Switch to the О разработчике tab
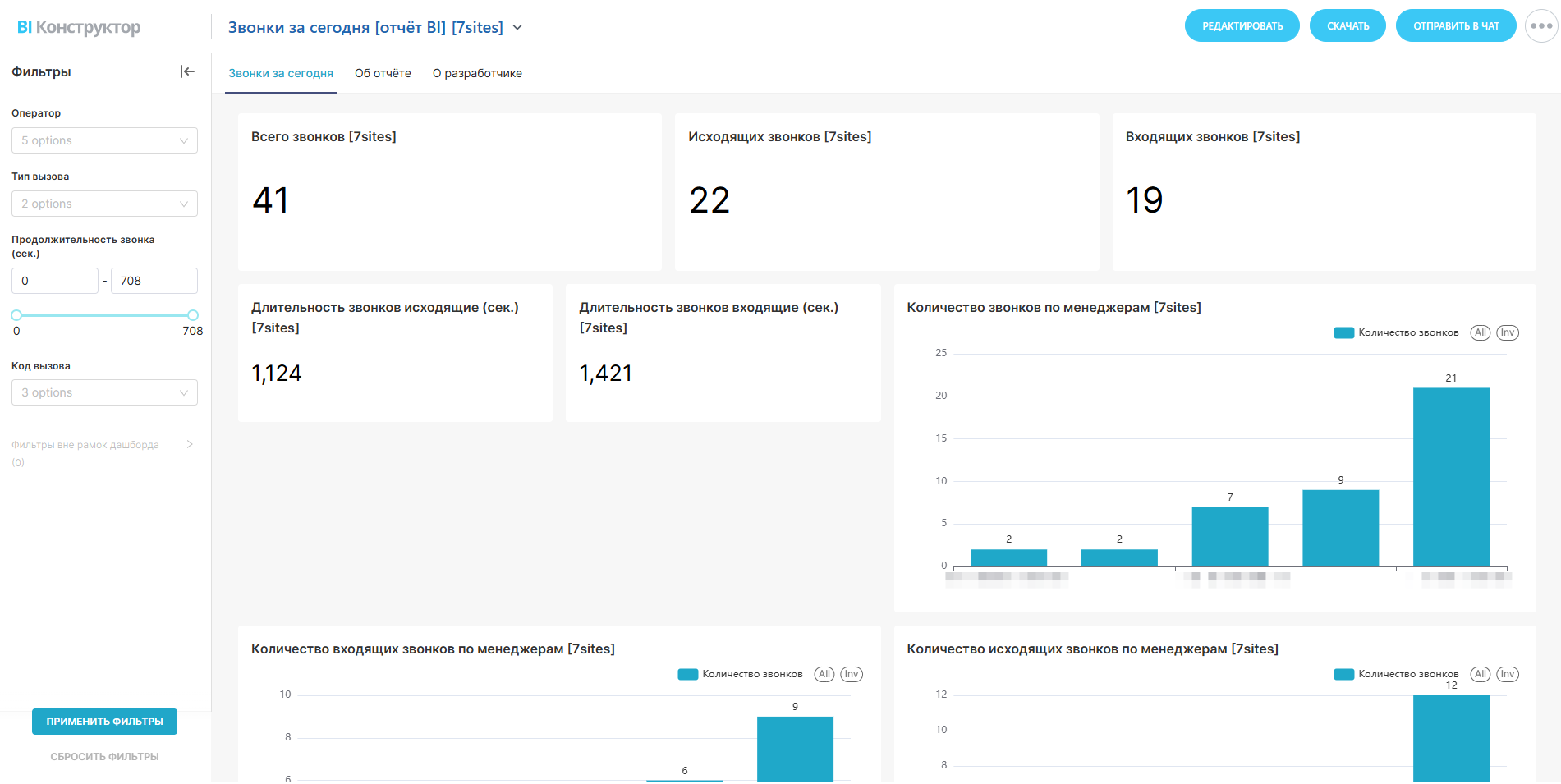Screen dimensions: 1561x784 click(x=477, y=73)
